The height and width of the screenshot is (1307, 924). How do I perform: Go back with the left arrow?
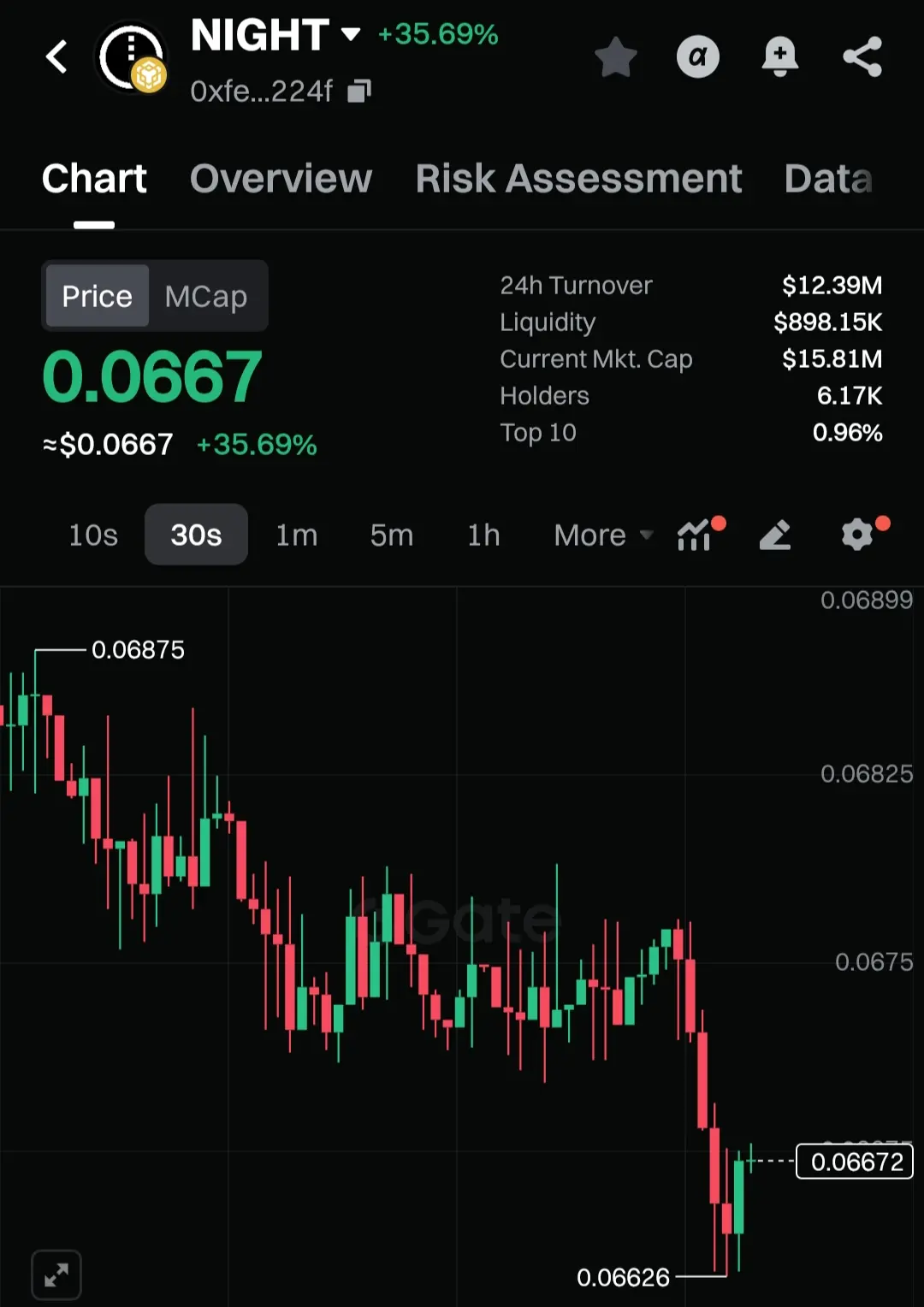pos(56,57)
